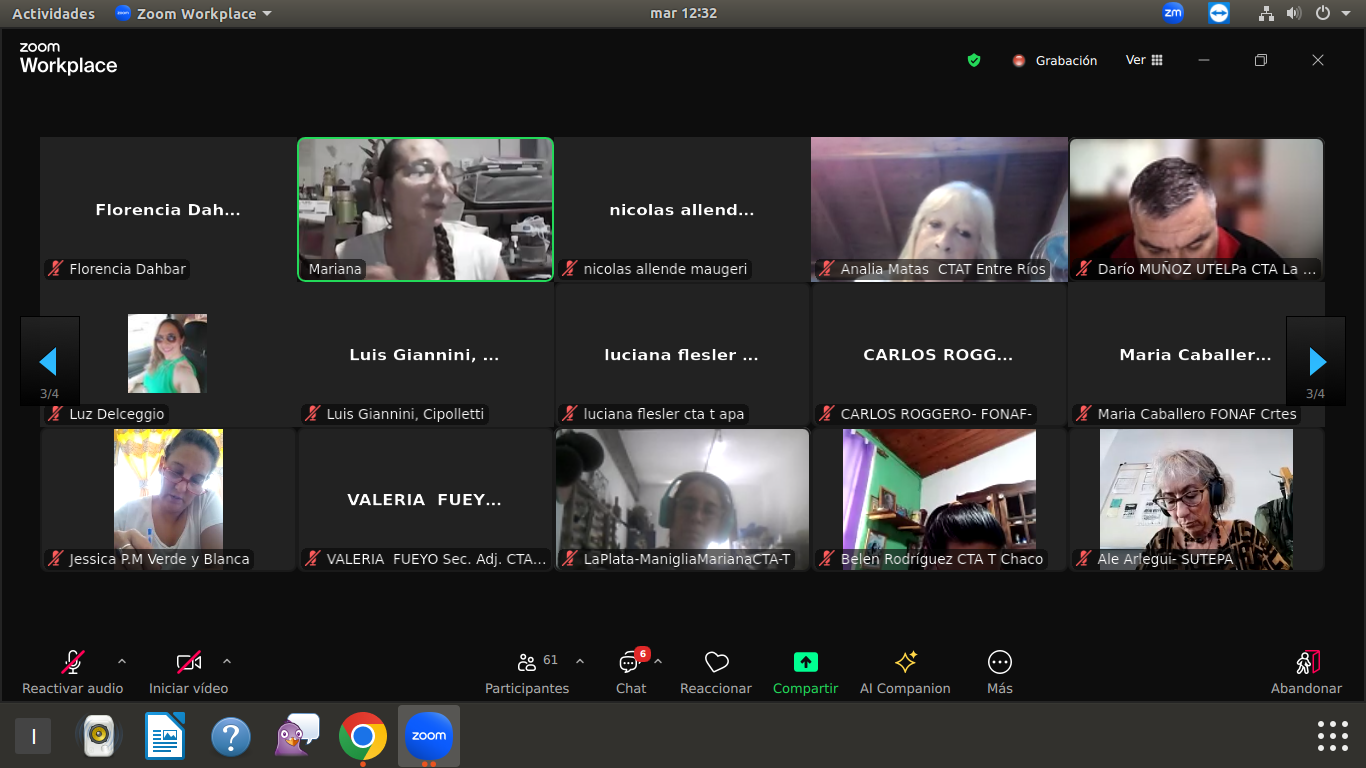Click the Grabación recording indicator
The width and height of the screenshot is (1366, 768).
(x=1055, y=60)
